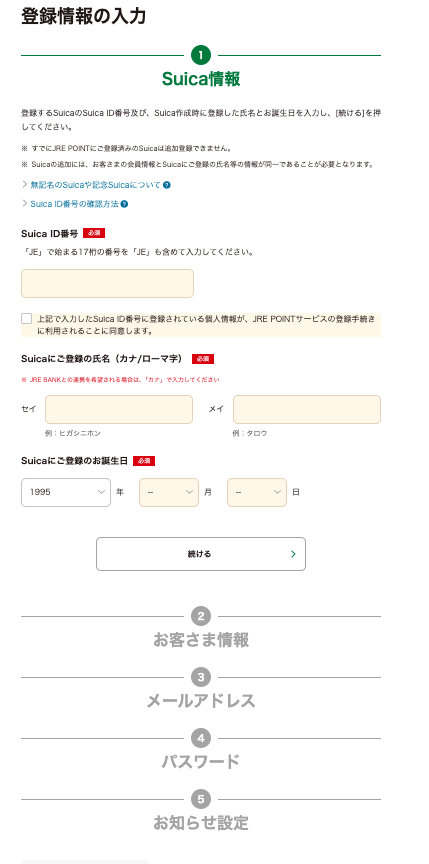Click the step 5 お知らせ設定 circle icon

(x=201, y=799)
